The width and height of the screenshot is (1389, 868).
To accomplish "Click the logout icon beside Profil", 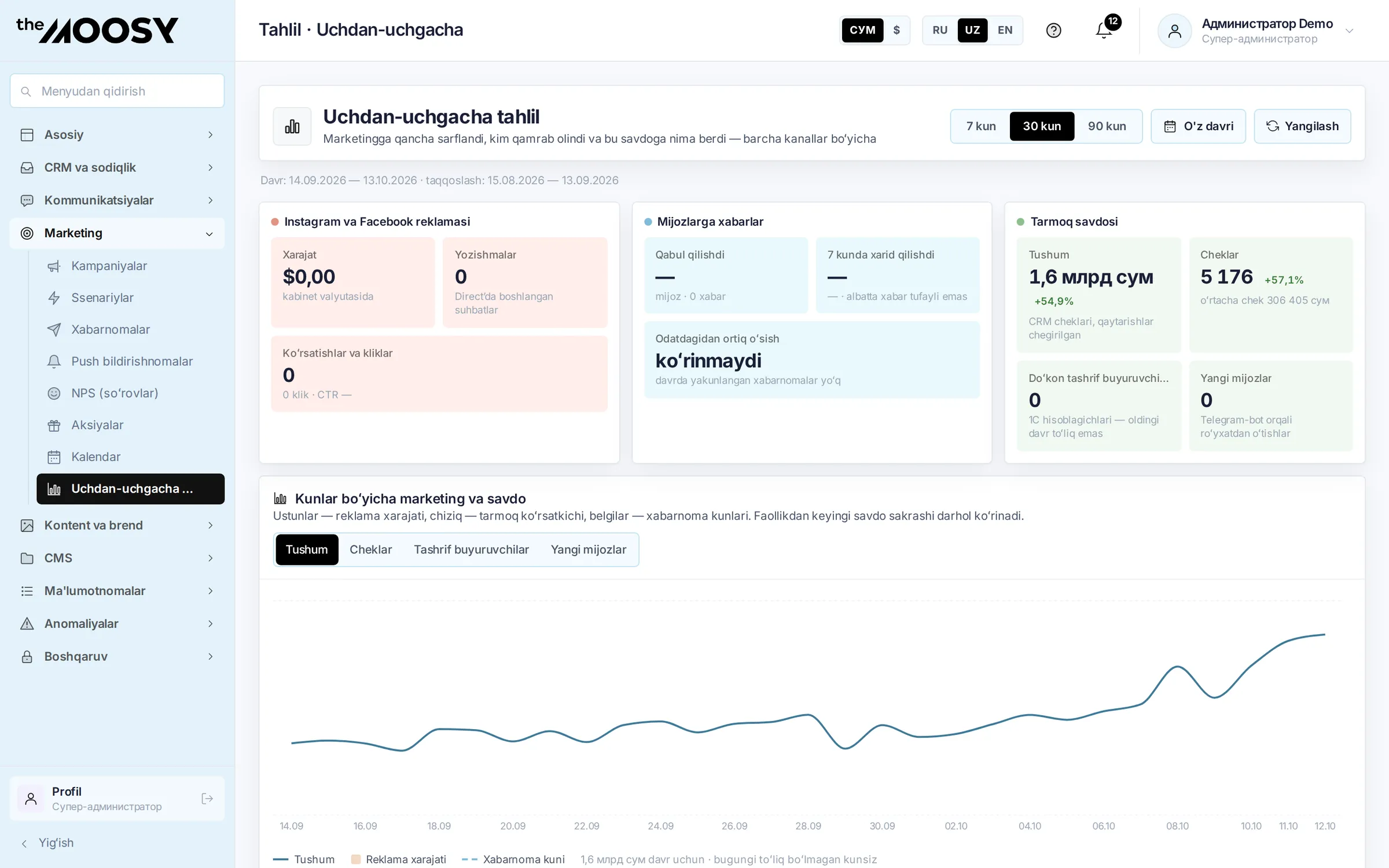I will click(207, 799).
